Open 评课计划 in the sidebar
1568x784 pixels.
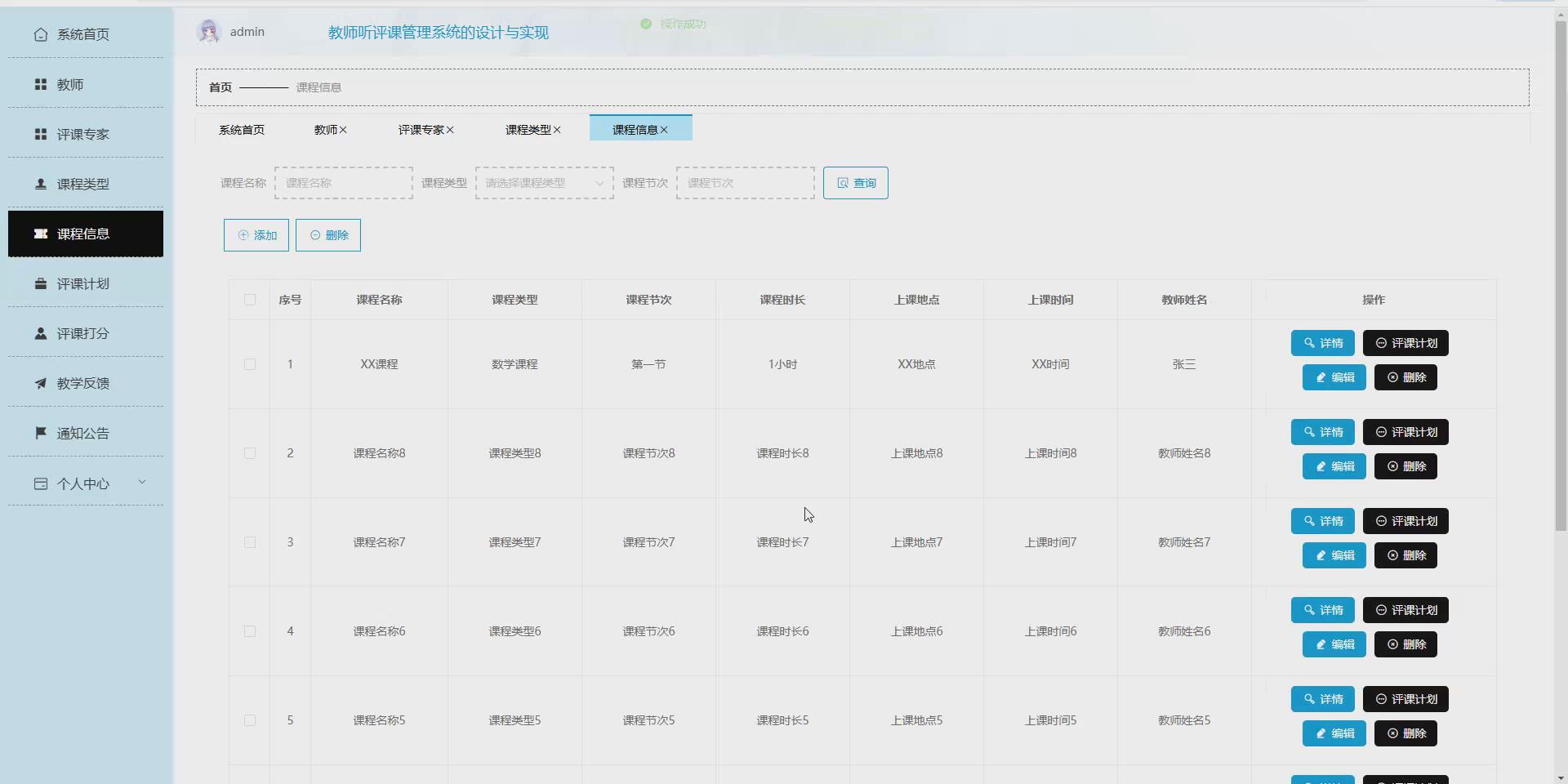pyautogui.click(x=86, y=283)
